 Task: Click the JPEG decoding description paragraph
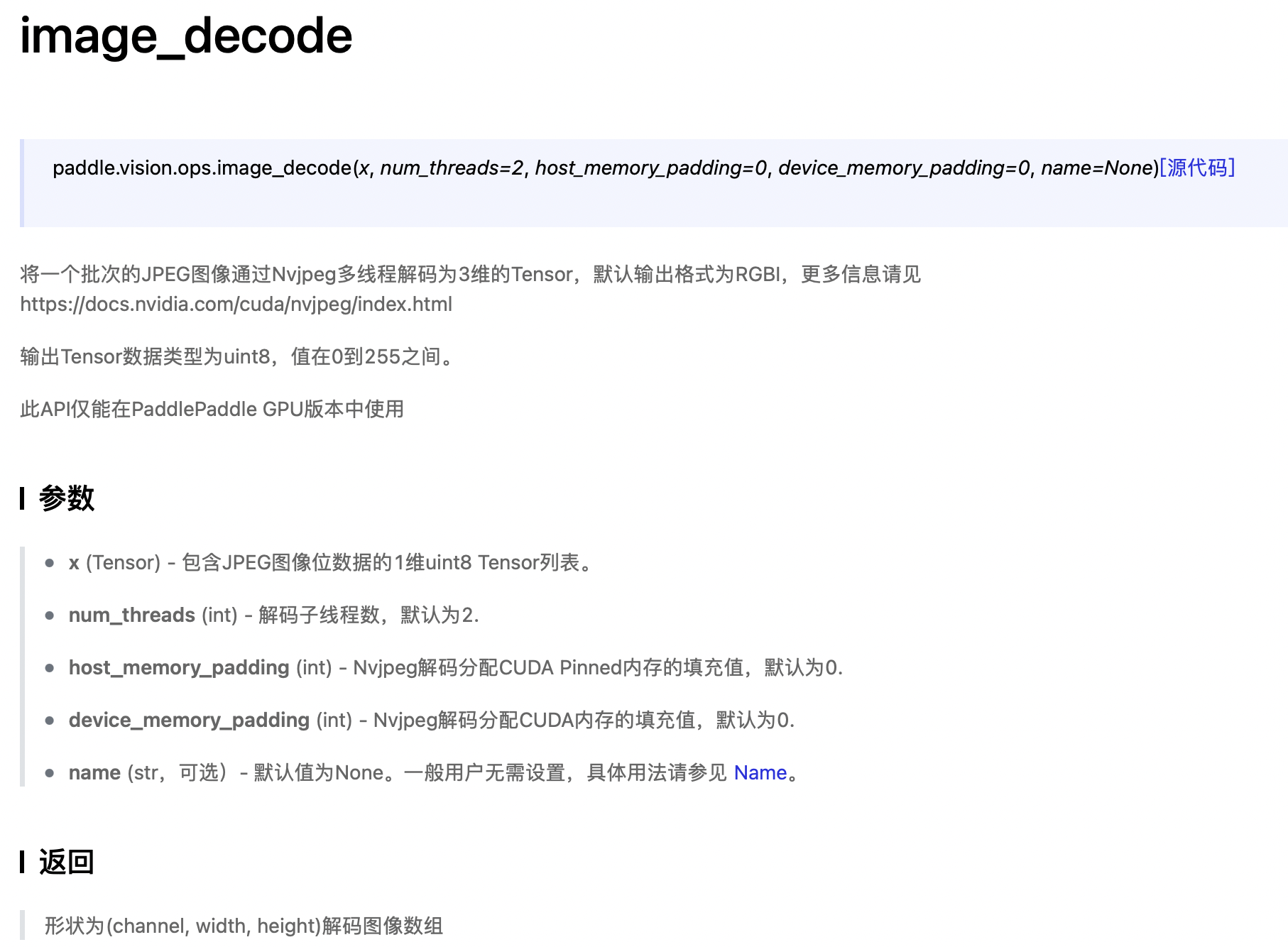click(469, 275)
